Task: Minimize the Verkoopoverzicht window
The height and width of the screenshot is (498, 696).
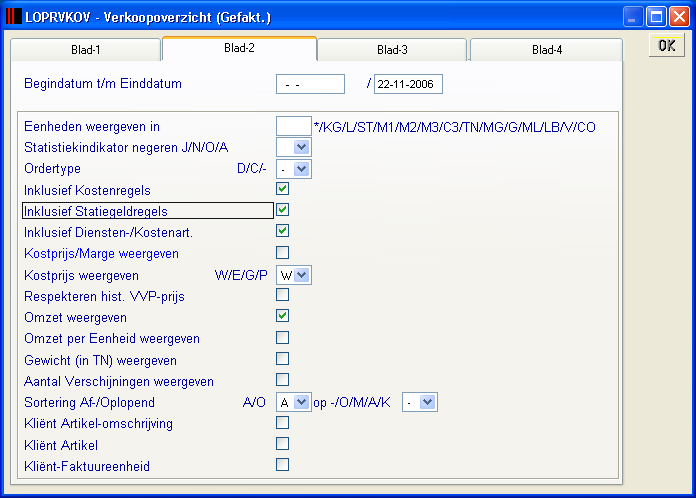Action: pyautogui.click(x=633, y=17)
